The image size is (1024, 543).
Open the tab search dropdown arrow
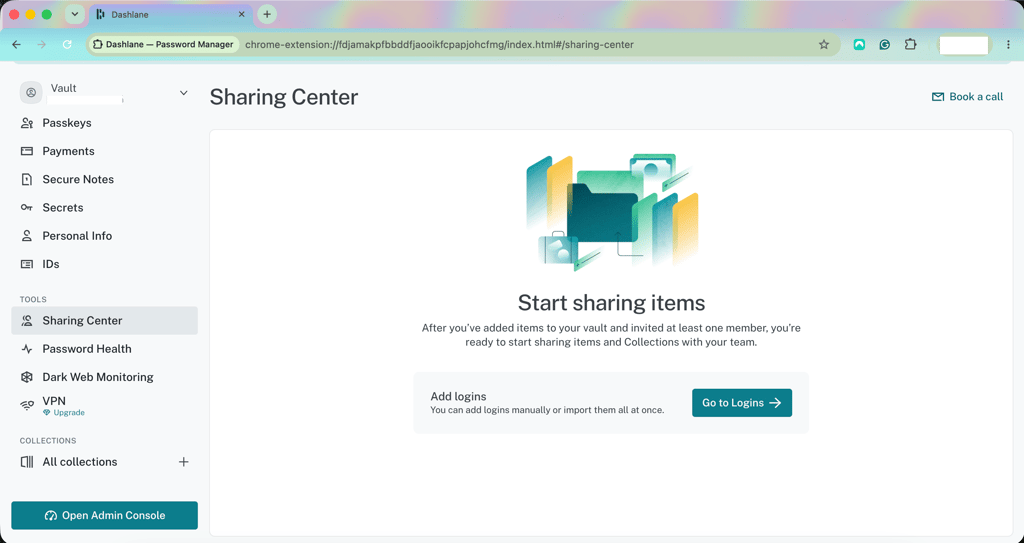coord(74,14)
